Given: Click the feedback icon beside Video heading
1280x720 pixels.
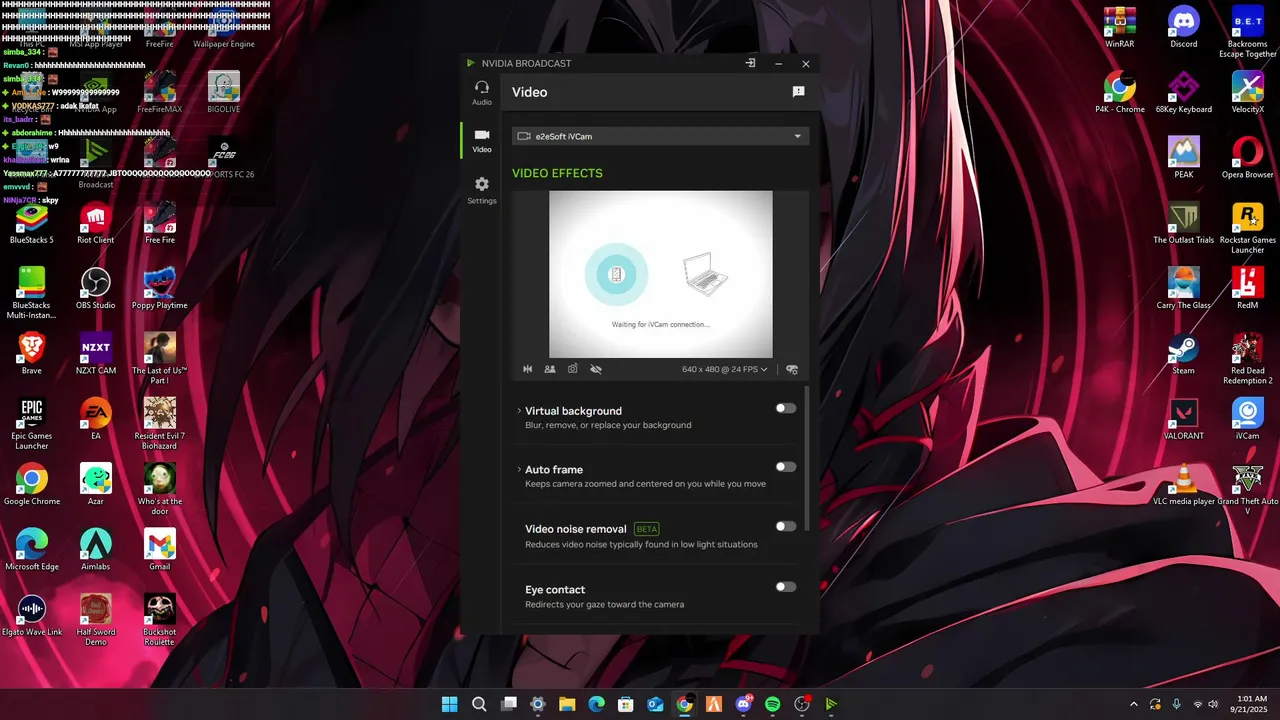Looking at the screenshot, I should click(798, 92).
